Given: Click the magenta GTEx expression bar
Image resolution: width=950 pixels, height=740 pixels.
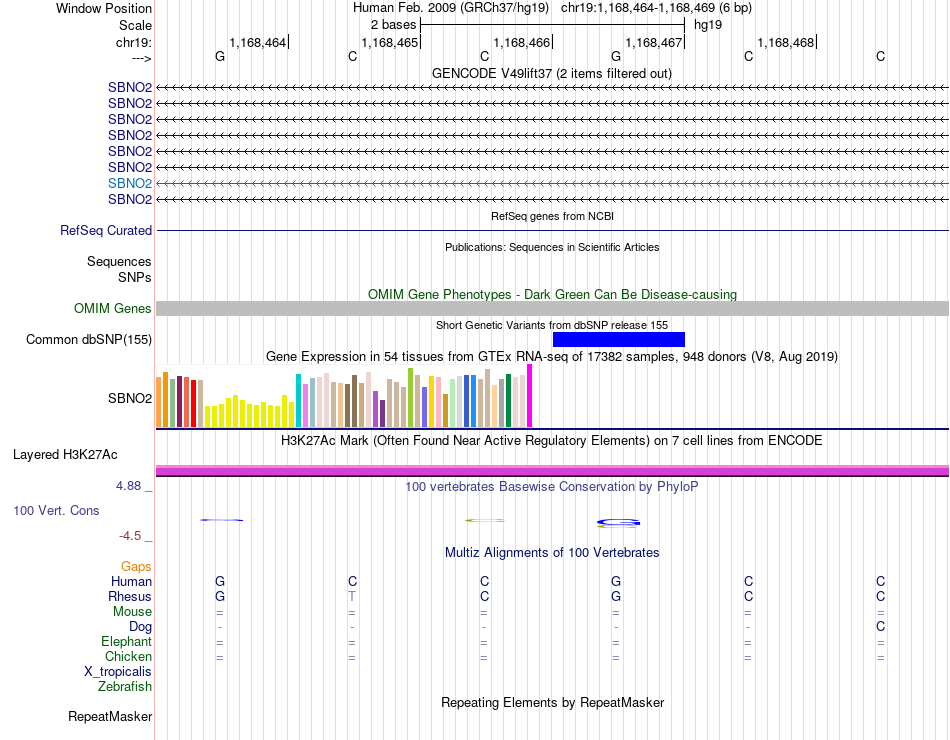Looking at the screenshot, I should pyautogui.click(x=530, y=396).
